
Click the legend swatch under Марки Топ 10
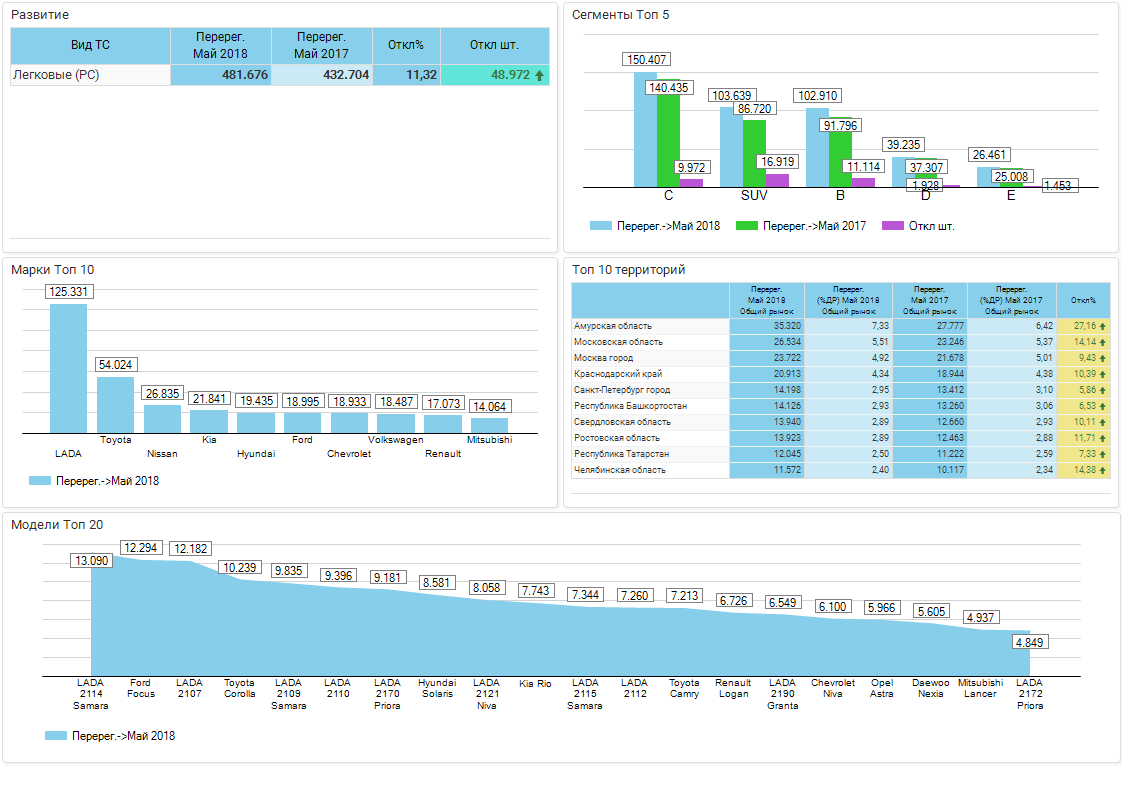click(x=40, y=481)
